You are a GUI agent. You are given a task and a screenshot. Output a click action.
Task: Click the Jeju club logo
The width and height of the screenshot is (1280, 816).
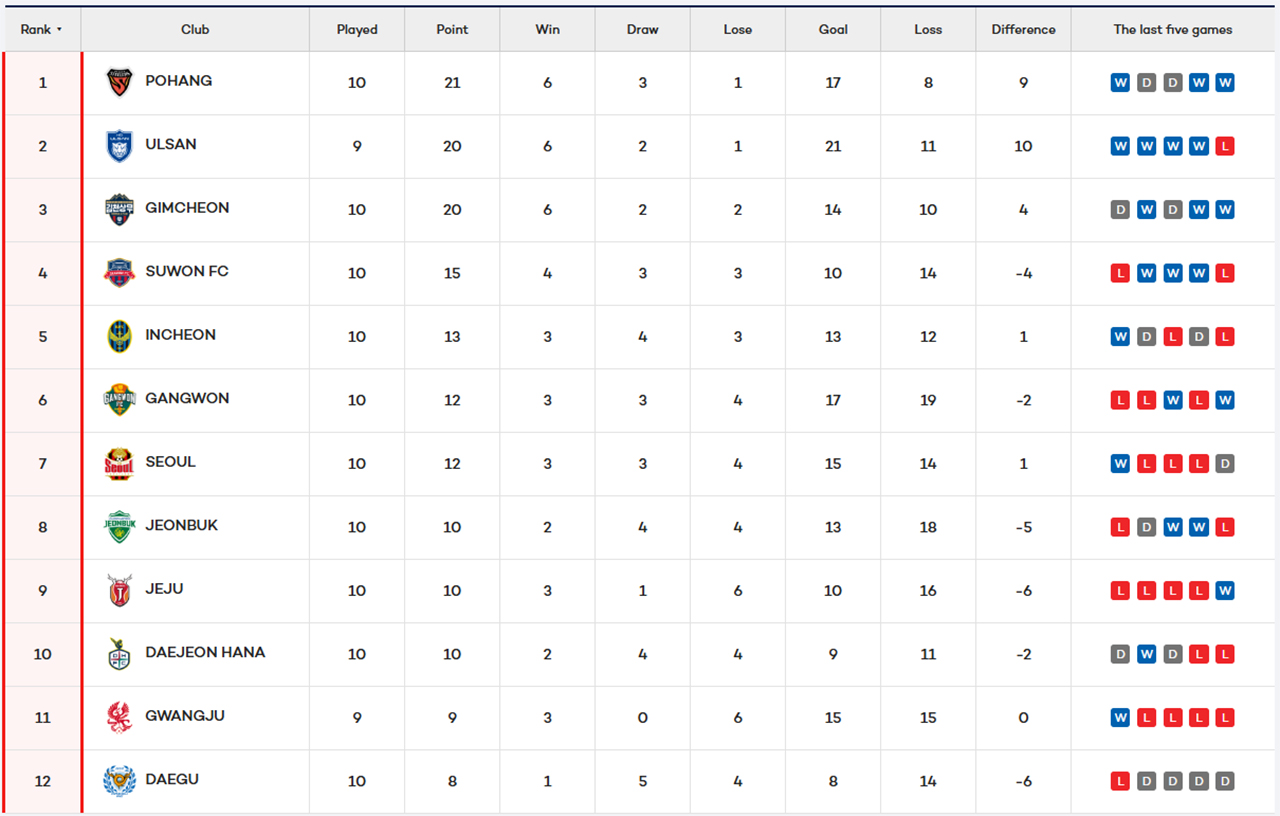point(119,590)
